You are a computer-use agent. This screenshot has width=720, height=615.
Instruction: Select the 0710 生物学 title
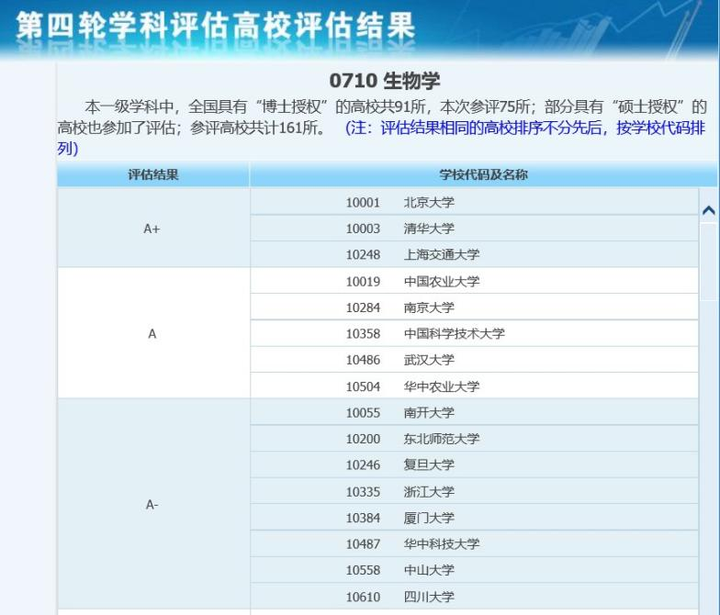tap(384, 81)
